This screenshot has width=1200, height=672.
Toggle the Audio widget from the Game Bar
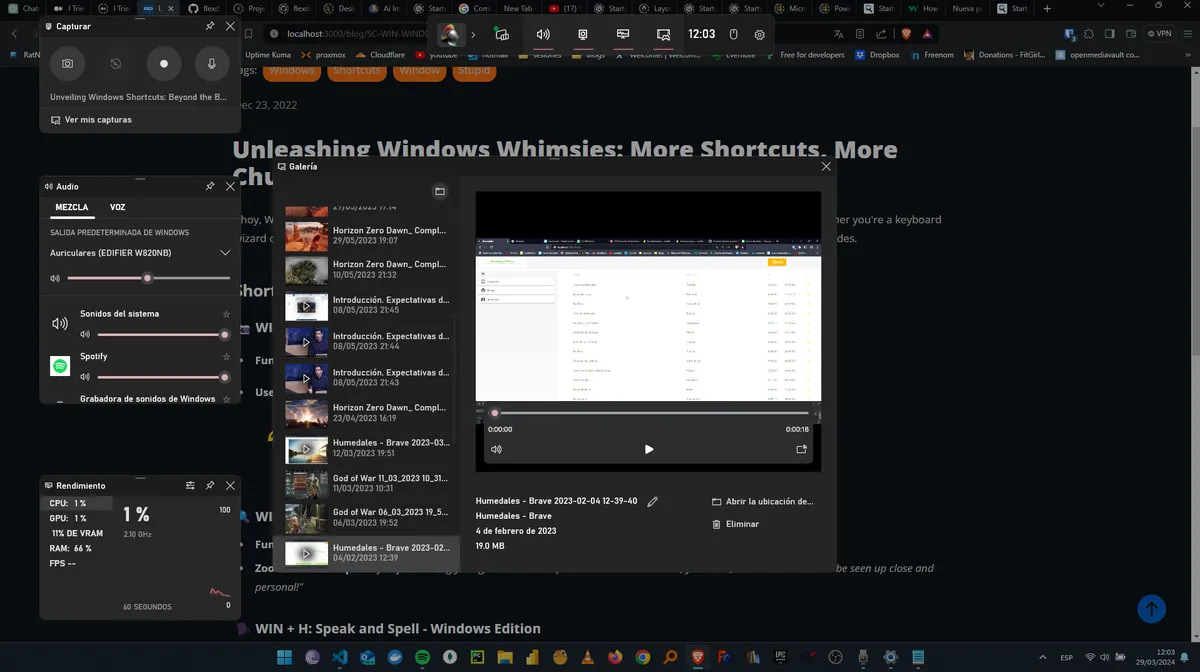pos(543,34)
